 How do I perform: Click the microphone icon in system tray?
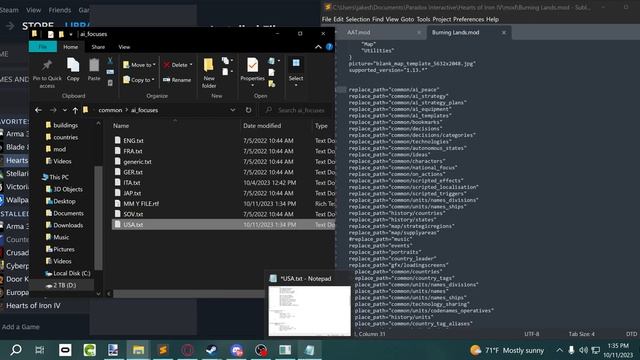(571, 350)
